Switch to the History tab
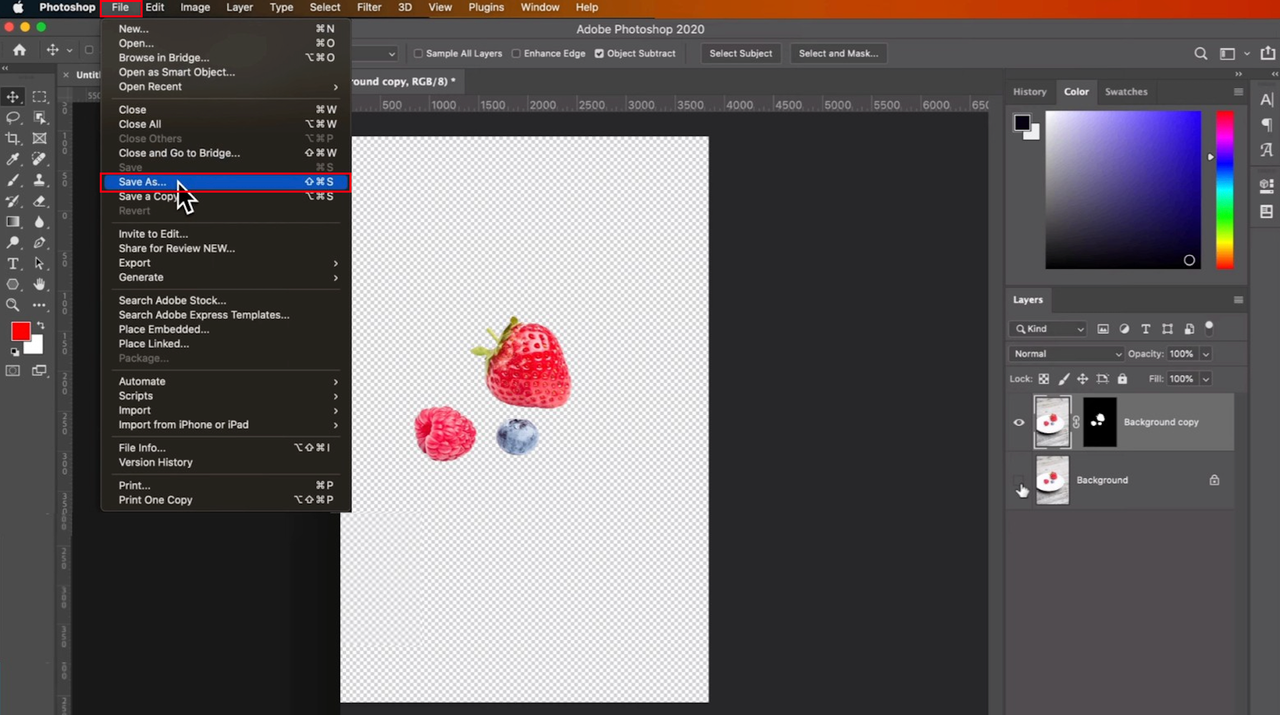 [1029, 92]
